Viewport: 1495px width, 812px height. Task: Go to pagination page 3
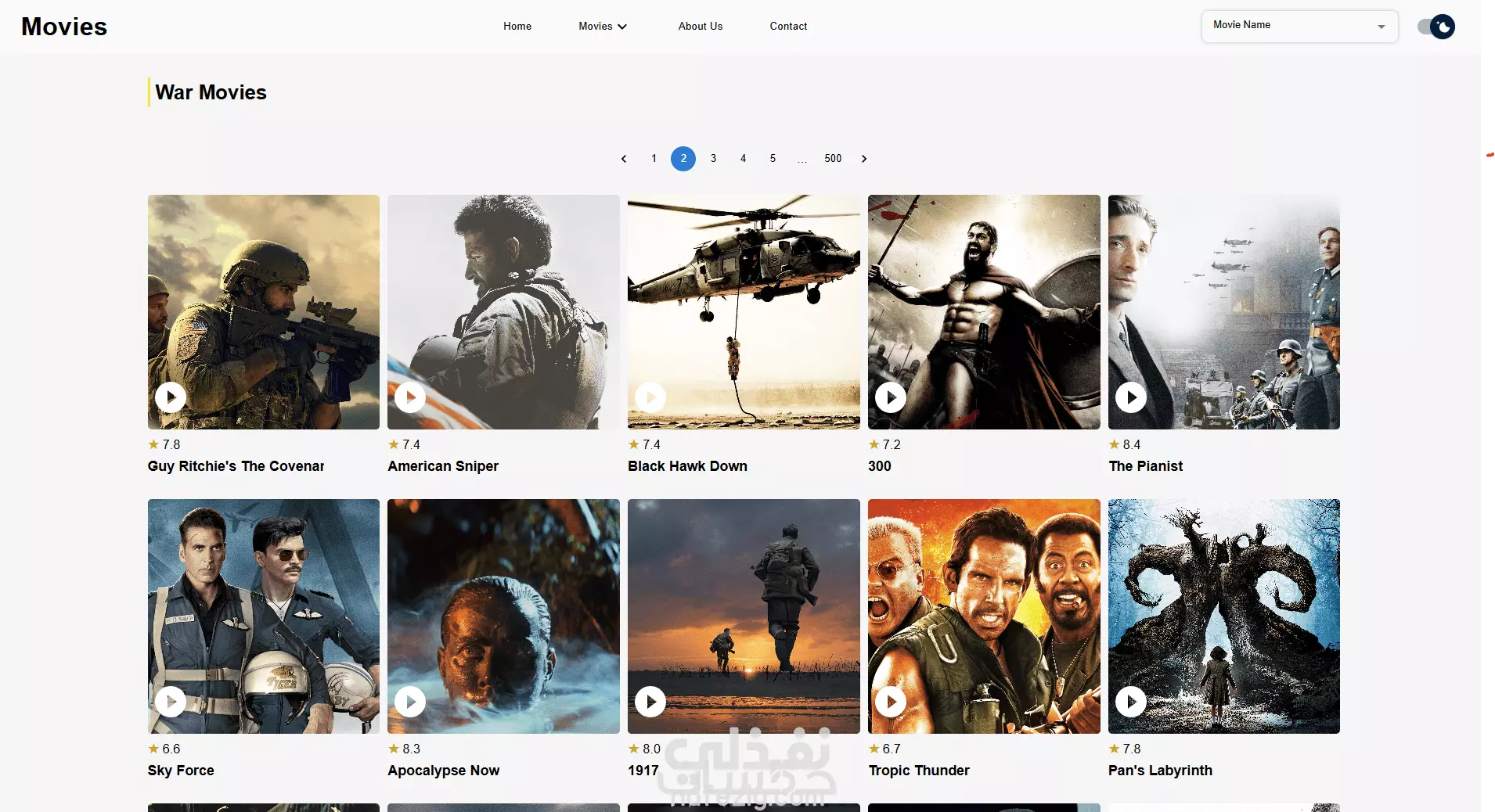(x=713, y=159)
